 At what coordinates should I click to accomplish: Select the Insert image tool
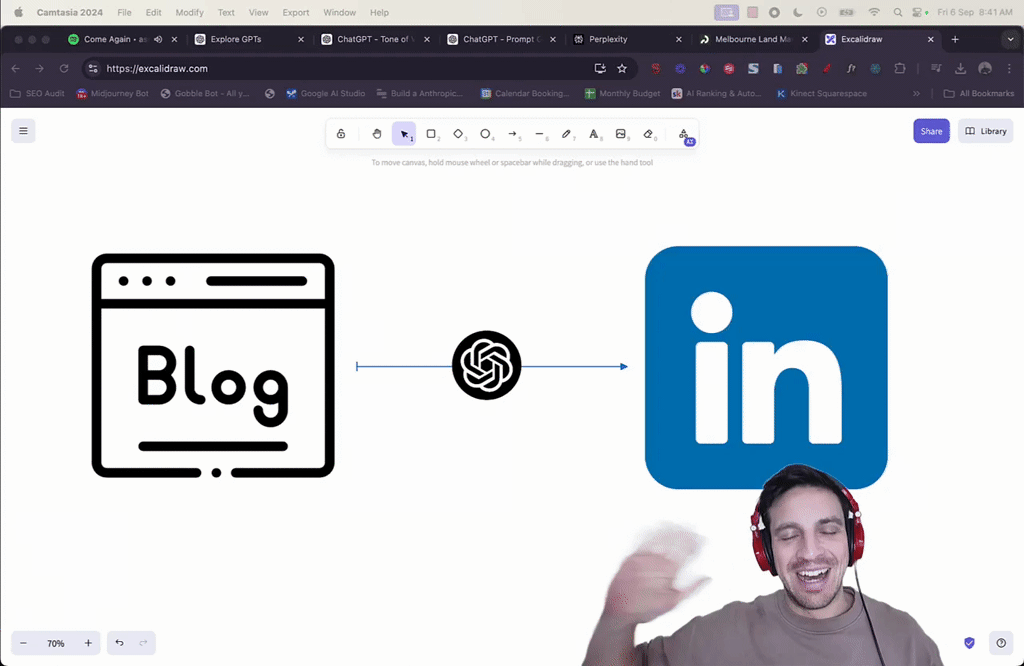(x=620, y=134)
